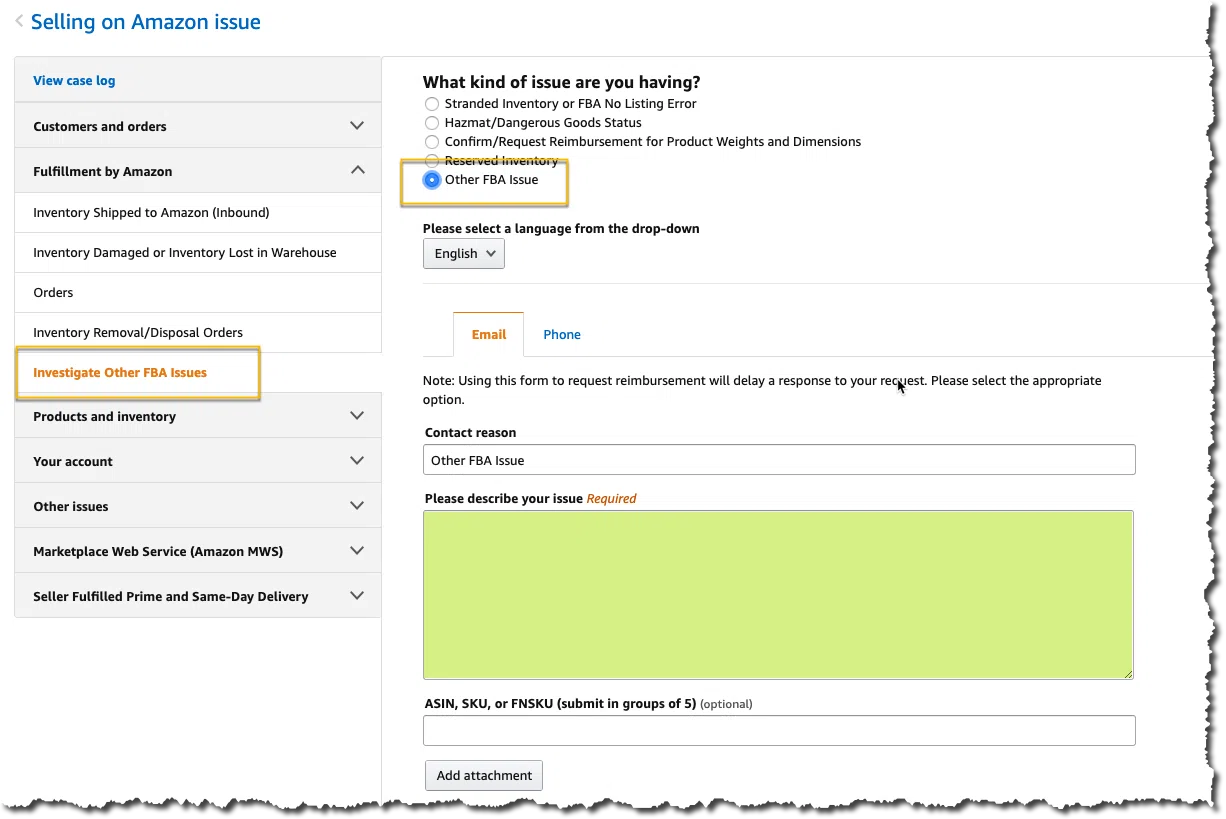Expand the Your account section
Viewport: 1226px width, 819px height.
(198, 461)
